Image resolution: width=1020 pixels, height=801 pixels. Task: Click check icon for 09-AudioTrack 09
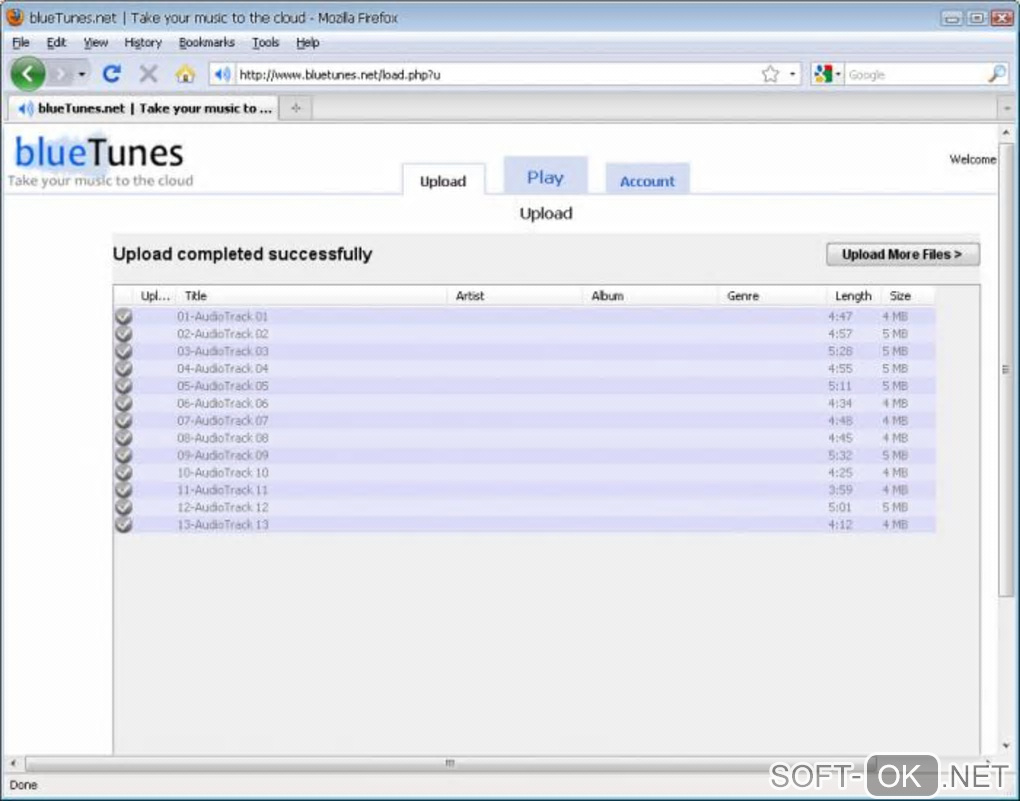124,455
